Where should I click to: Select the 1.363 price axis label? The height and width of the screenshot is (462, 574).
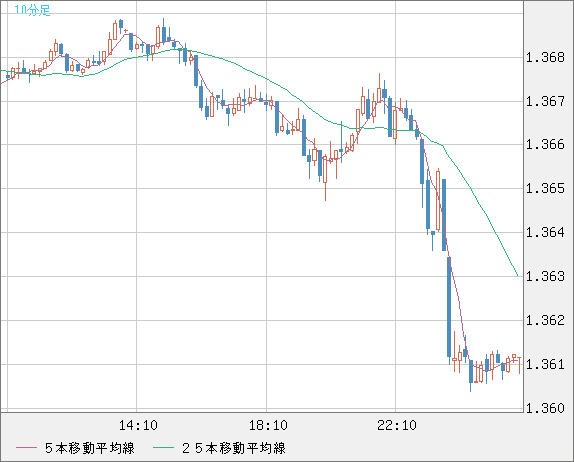(545, 276)
